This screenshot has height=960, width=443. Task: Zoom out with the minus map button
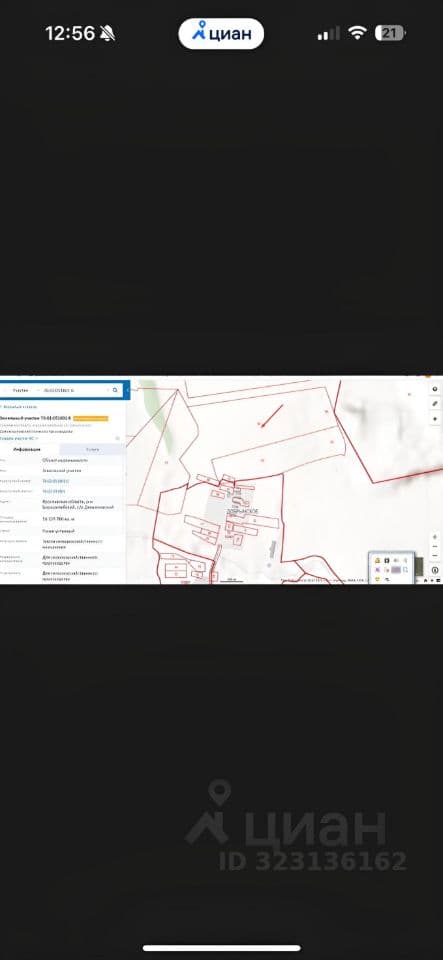[x=435, y=546]
